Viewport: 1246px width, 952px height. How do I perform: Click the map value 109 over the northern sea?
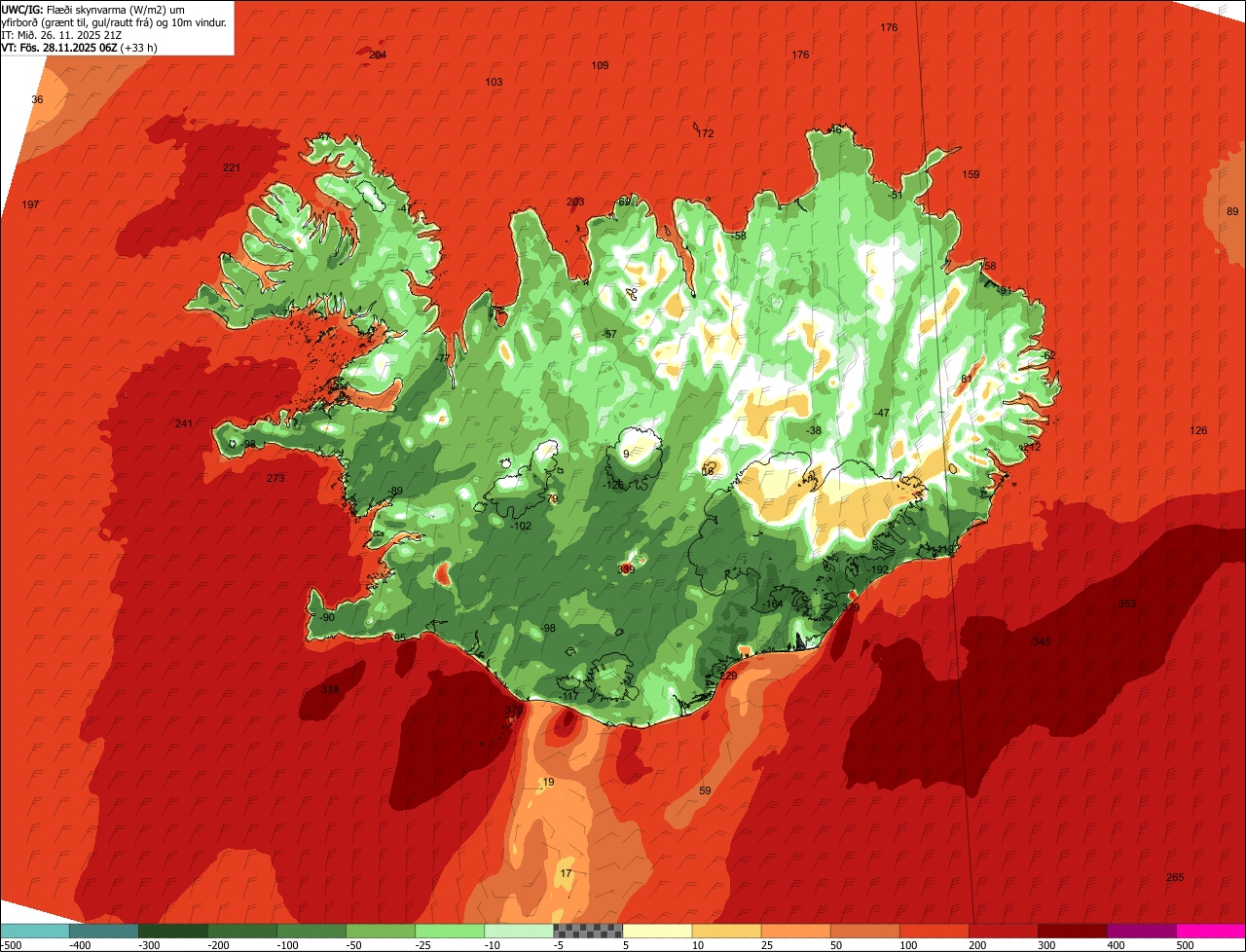pyautogui.click(x=600, y=65)
